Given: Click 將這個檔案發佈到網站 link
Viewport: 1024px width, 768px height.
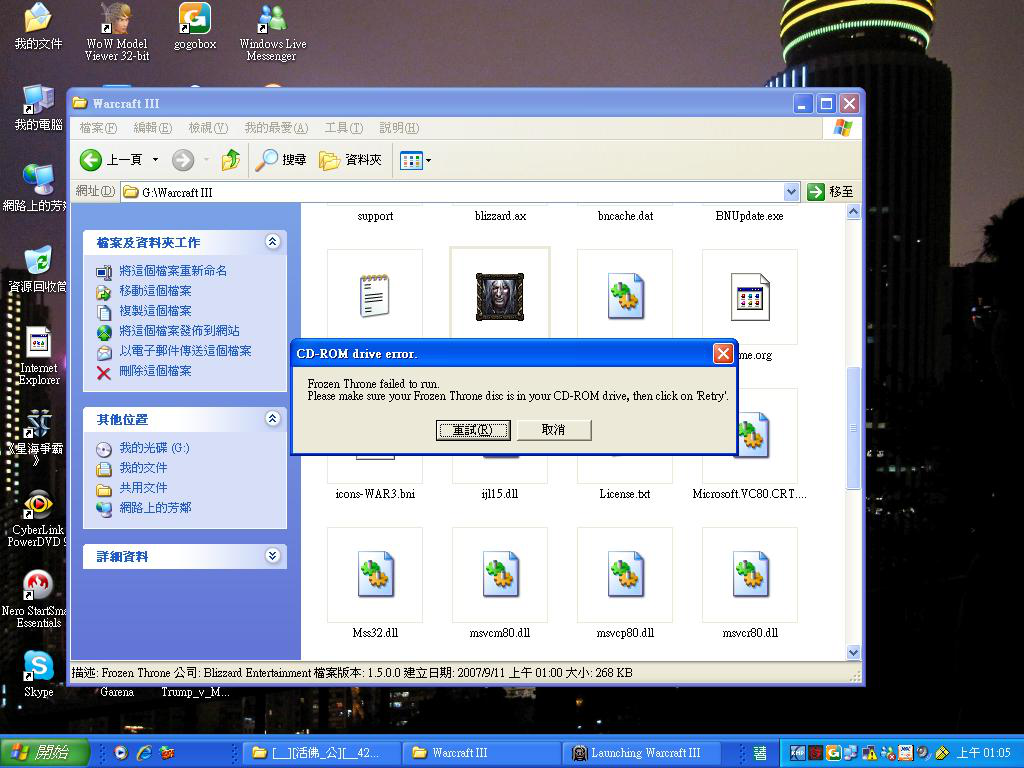Looking at the screenshot, I should [x=179, y=331].
